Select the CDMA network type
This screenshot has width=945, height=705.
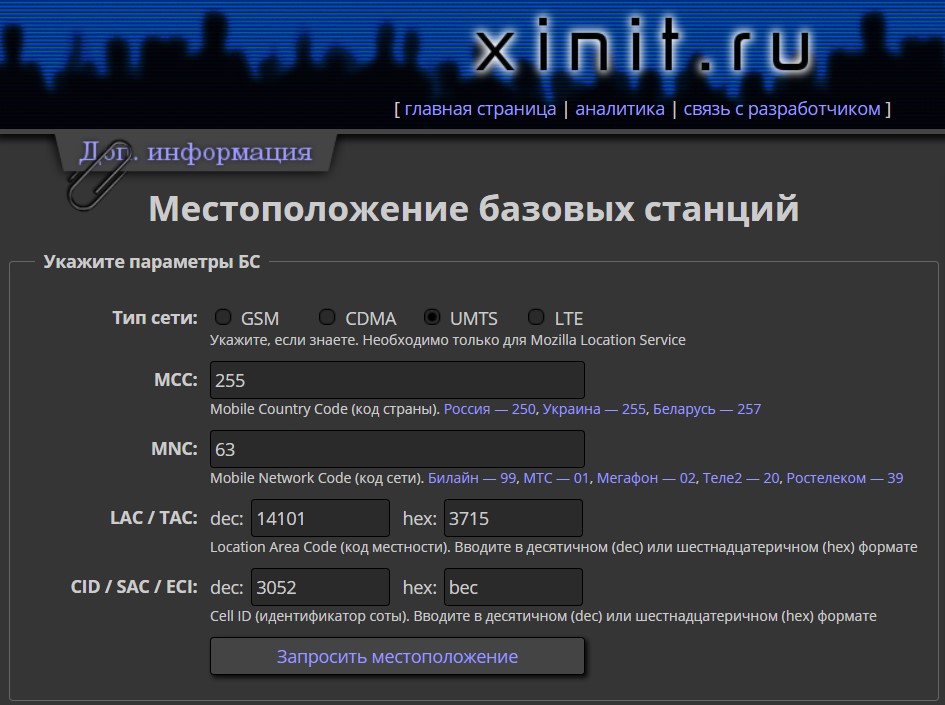point(327,317)
